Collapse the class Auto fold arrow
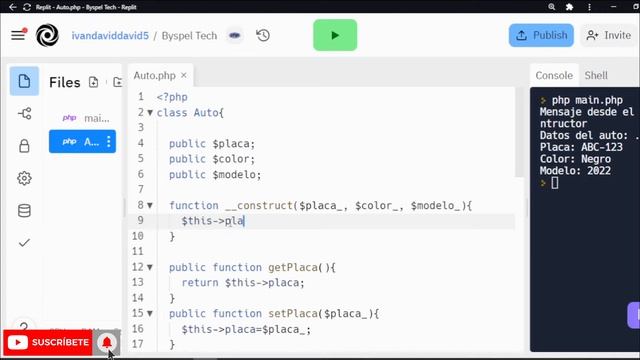The height and width of the screenshot is (360, 640). tap(150, 113)
